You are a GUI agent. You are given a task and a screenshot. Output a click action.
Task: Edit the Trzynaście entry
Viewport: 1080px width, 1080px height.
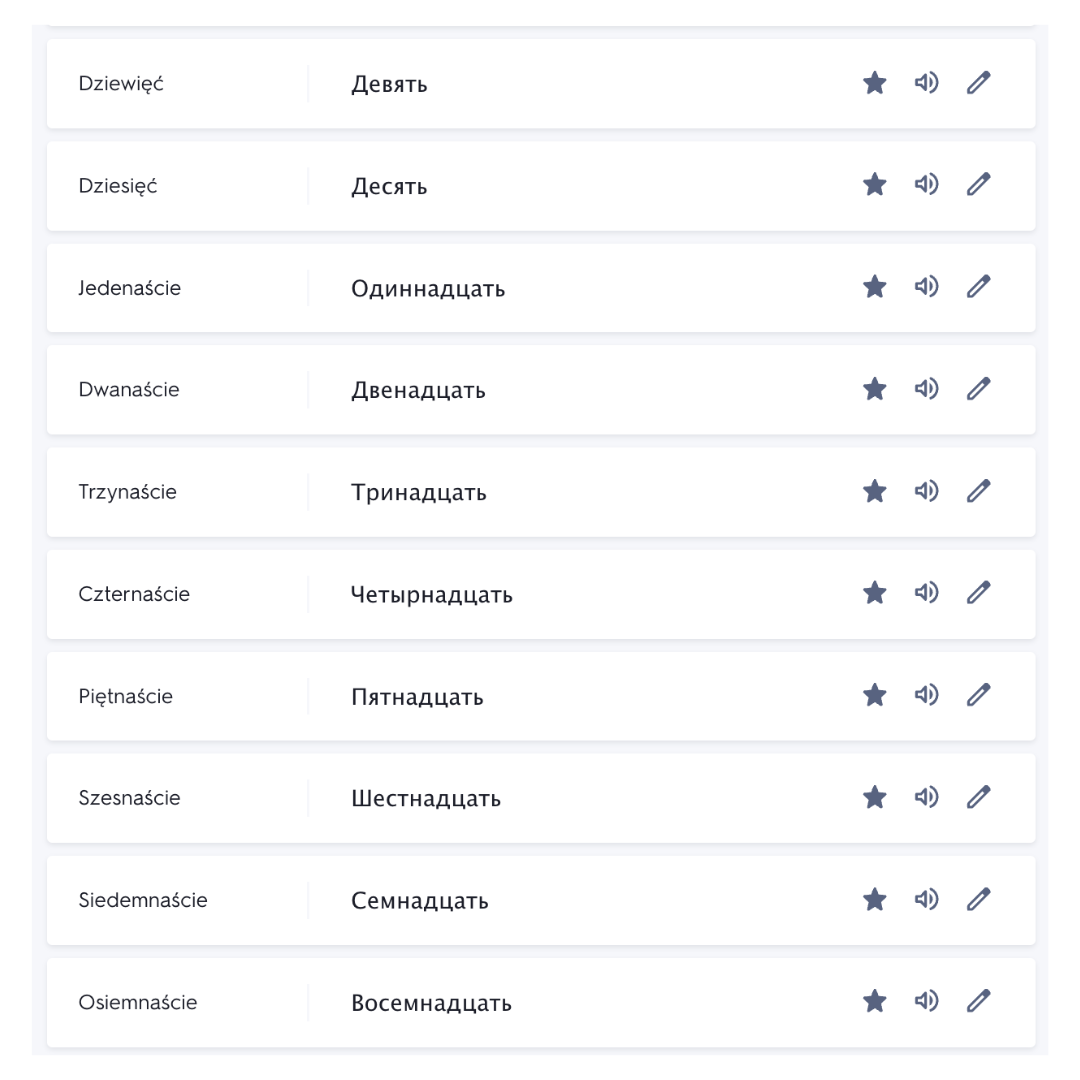979,491
